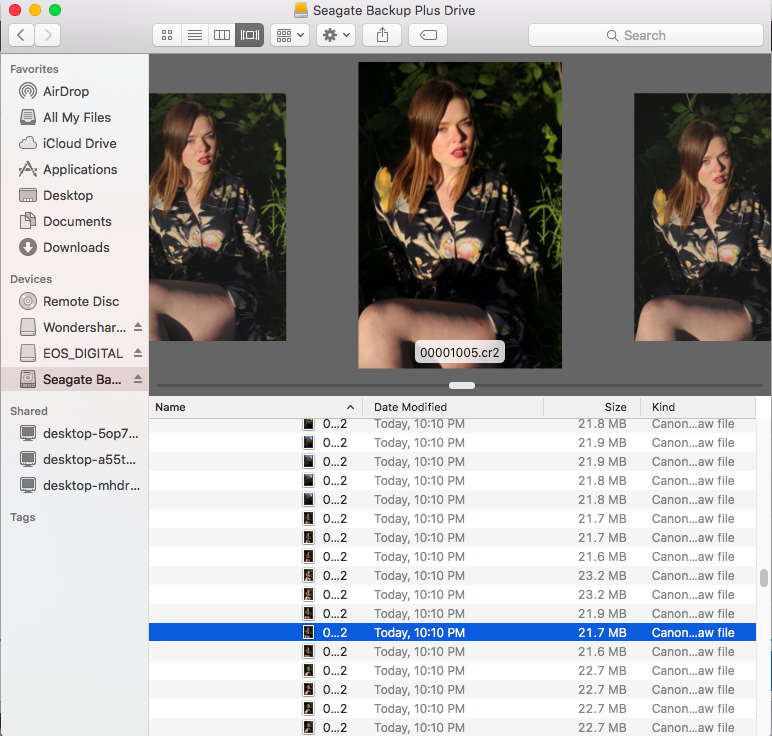Click the 00001005.cr2 filename label

coord(459,352)
